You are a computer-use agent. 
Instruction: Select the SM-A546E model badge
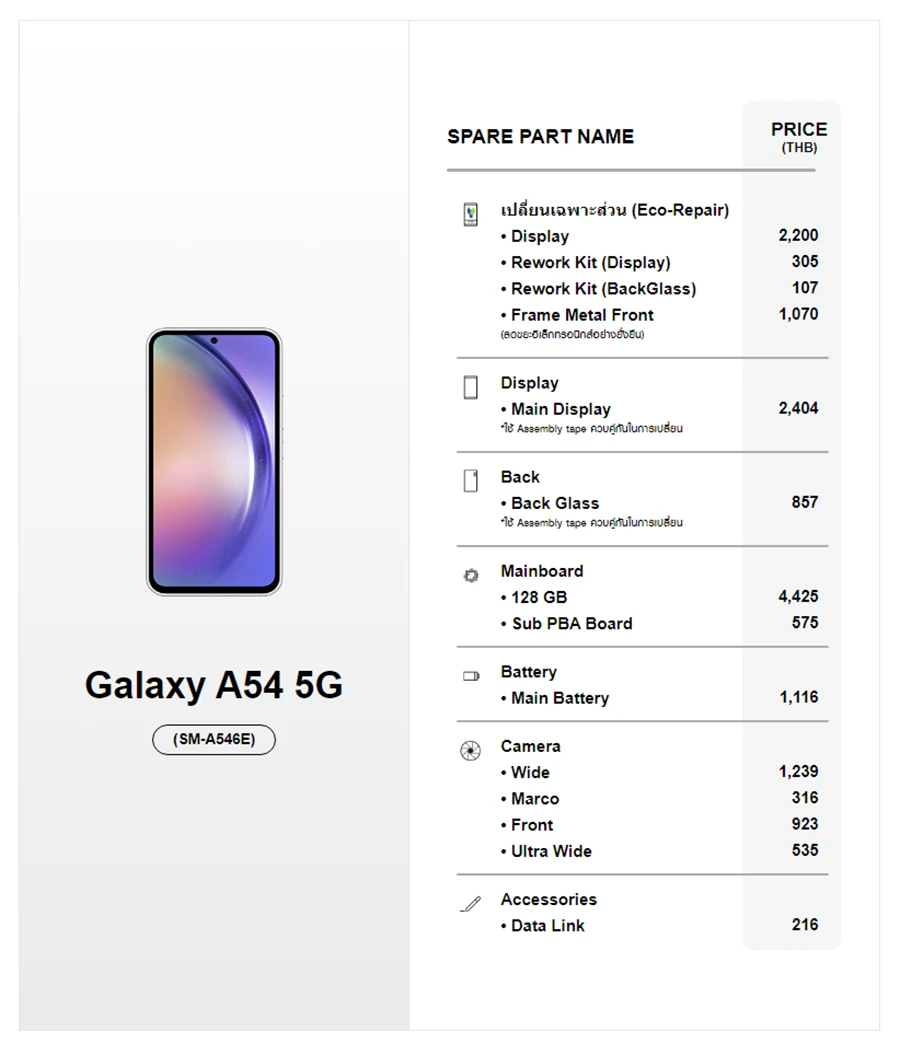pos(214,739)
